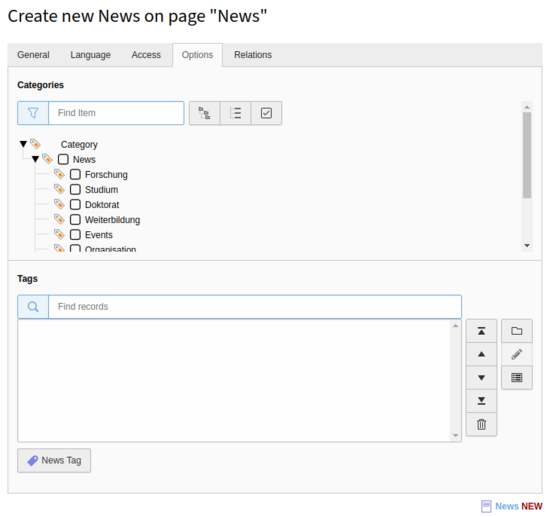Collapse the root Category tree node
This screenshot has width=550, height=517.
pyautogui.click(x=23, y=144)
